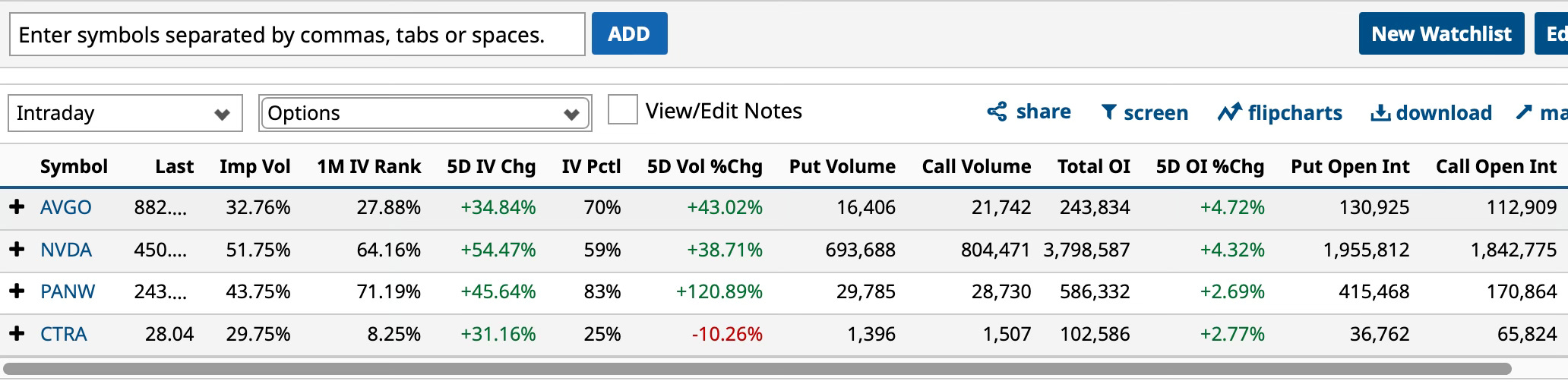Sort by the Put Open Int header
Viewport: 1568px width, 384px height.
[1350, 166]
